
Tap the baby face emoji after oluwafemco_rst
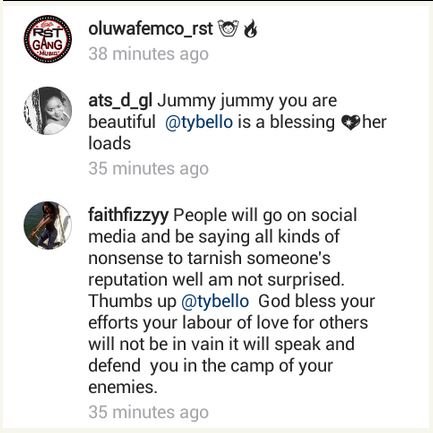click(228, 28)
